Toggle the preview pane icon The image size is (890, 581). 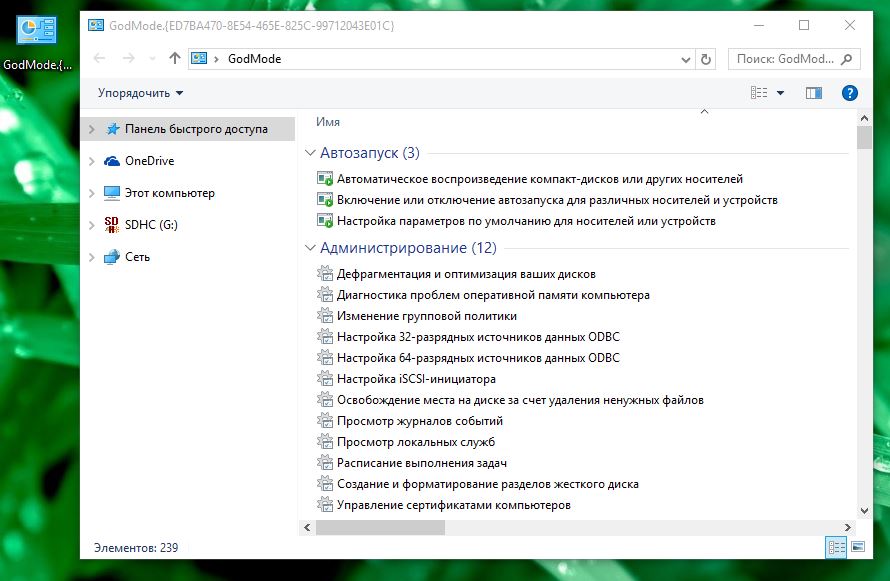(x=814, y=93)
